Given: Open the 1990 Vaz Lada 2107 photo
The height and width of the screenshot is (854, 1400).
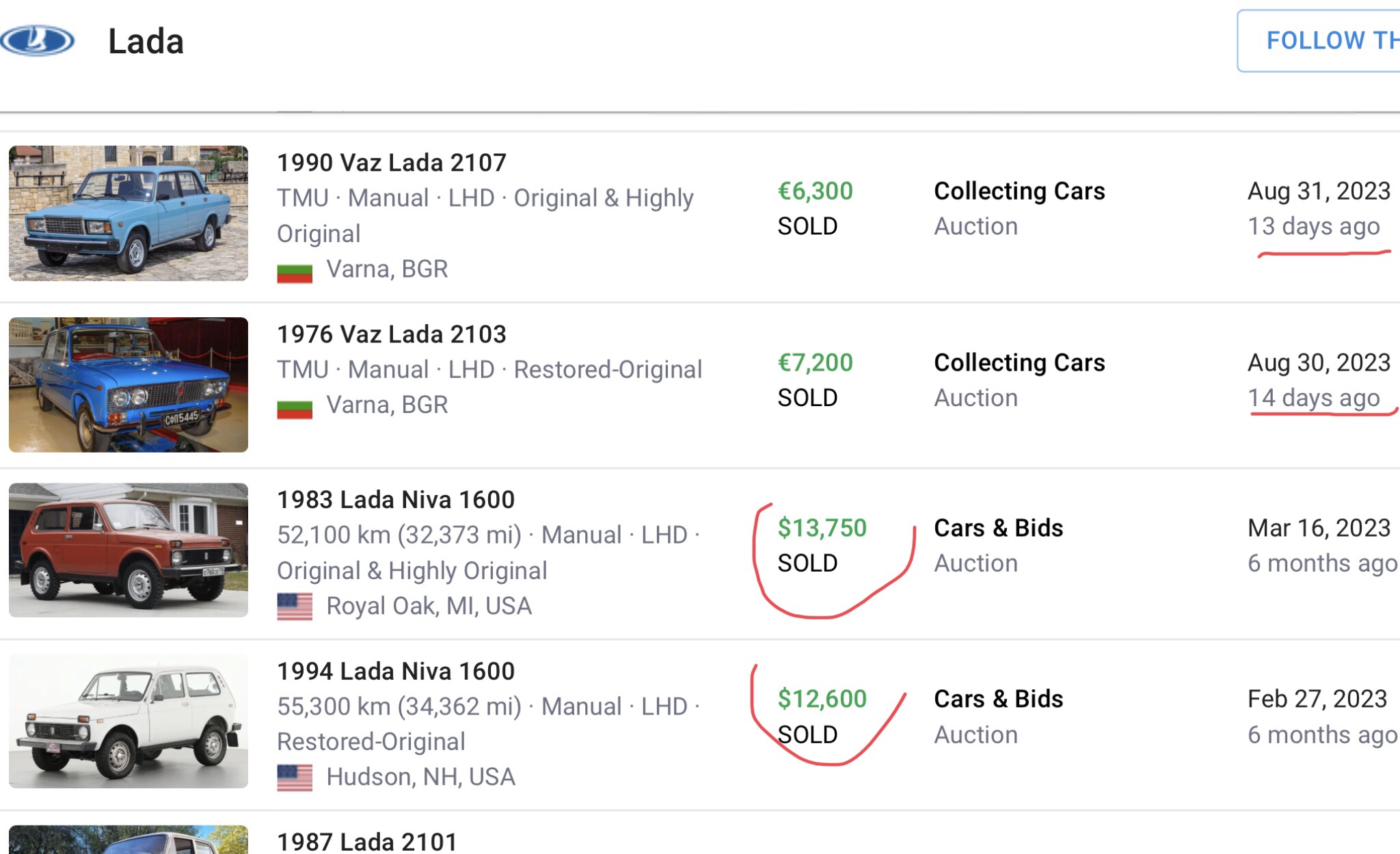Looking at the screenshot, I should 129,213.
